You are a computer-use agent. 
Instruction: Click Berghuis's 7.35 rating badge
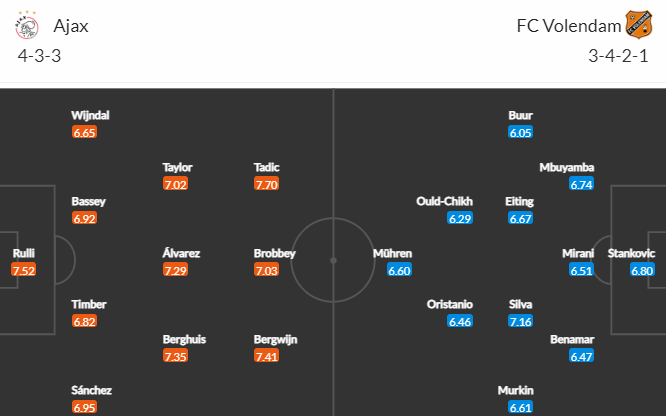click(175, 356)
